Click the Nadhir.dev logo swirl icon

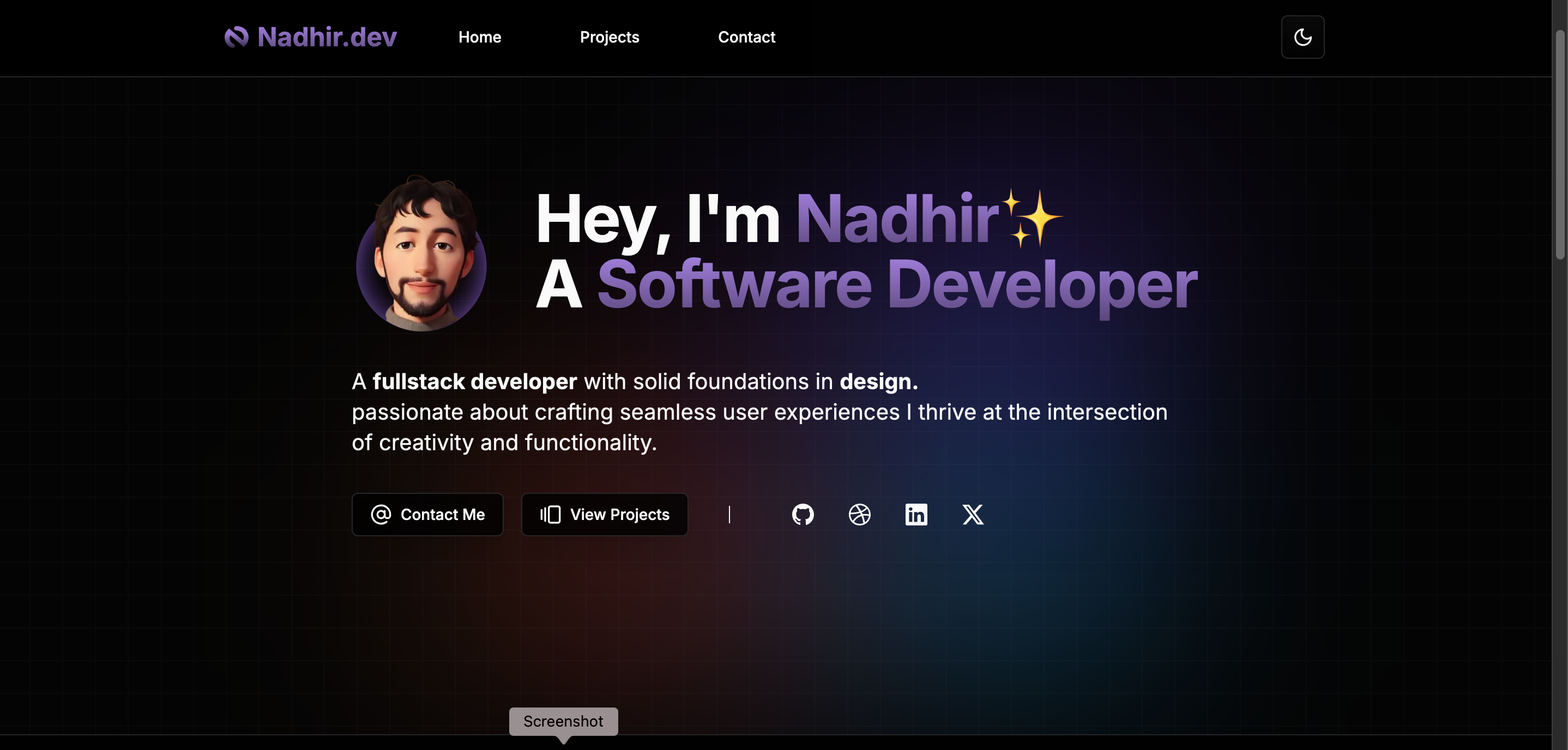coord(236,37)
